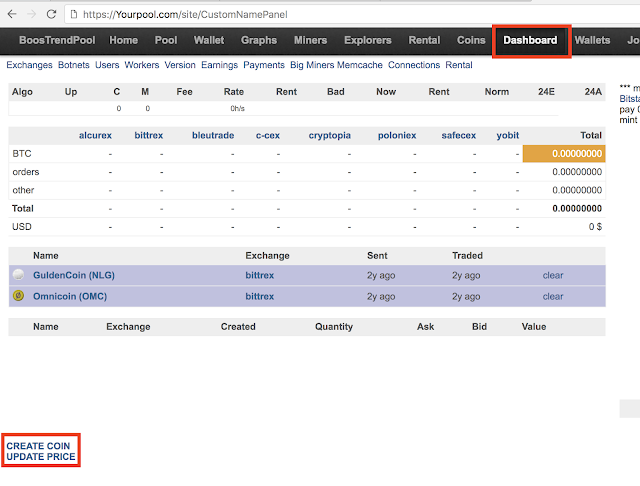Click the browser address bar URL

185,15
